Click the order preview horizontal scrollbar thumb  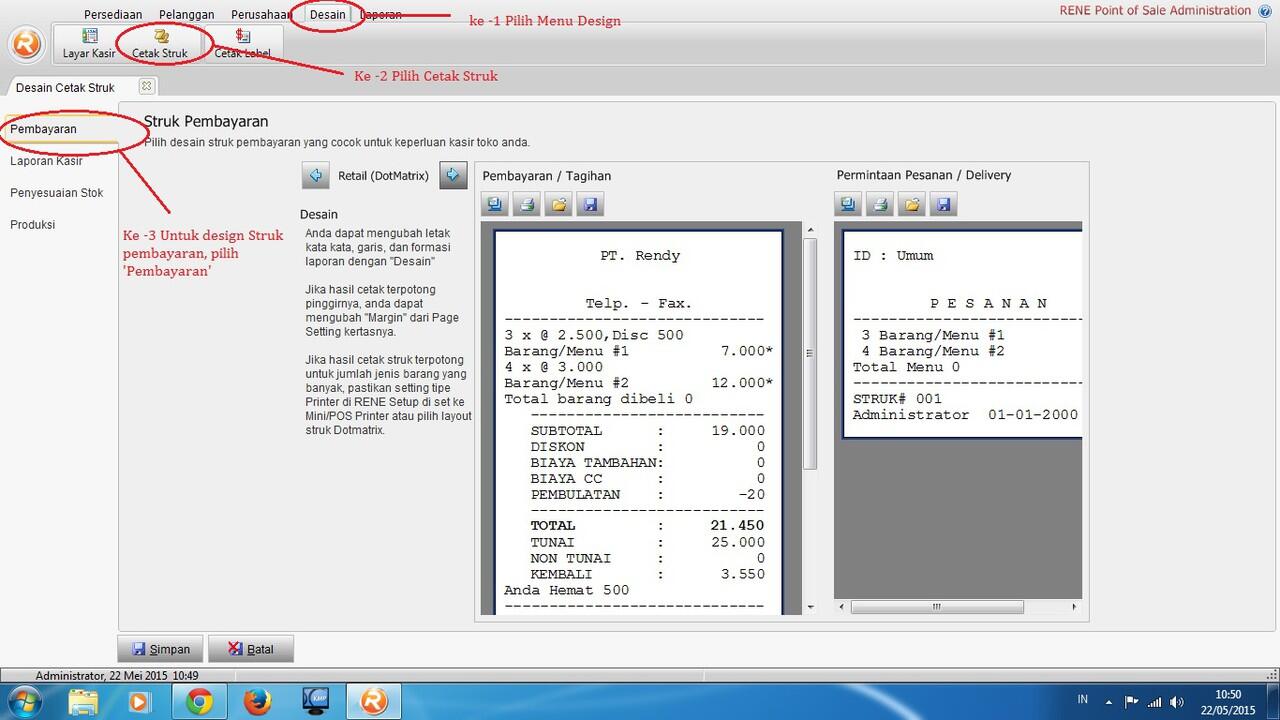tap(937, 607)
